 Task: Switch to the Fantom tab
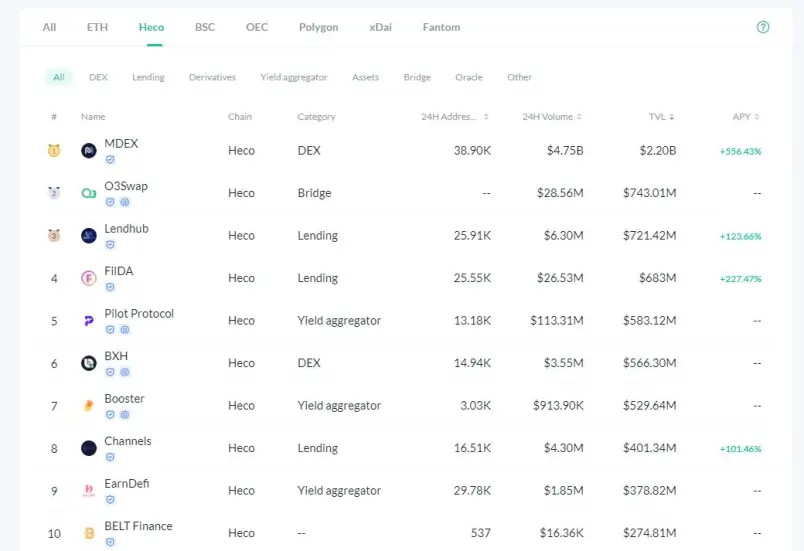pos(441,27)
